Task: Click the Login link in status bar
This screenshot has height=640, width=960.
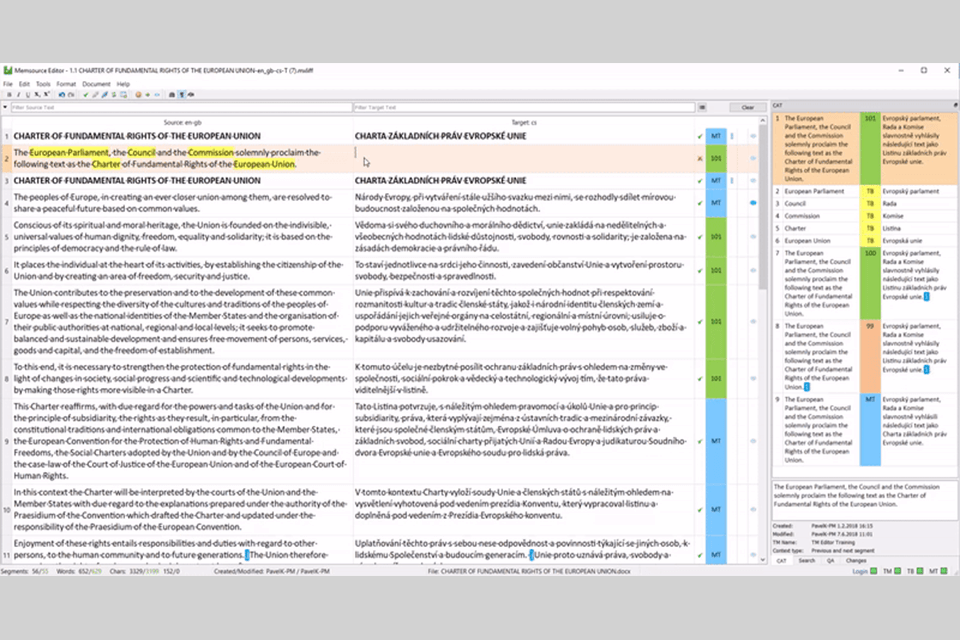Action: click(860, 571)
